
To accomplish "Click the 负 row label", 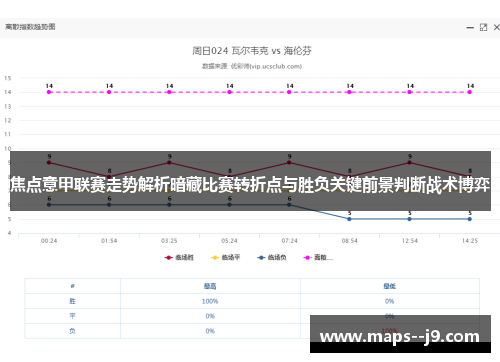I will pyautogui.click(x=73, y=331).
